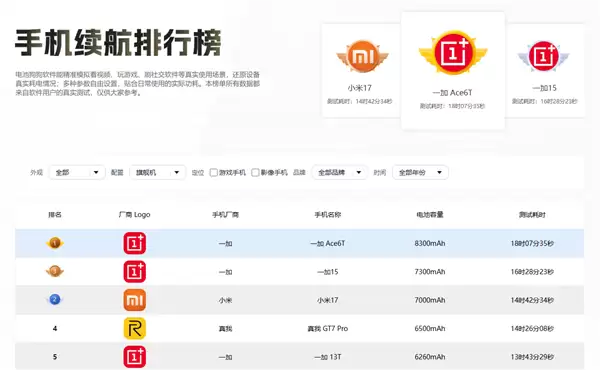600x370 pixels.
Task: Click the manufacturer 一加 in the 13T row
Action: pos(225,357)
